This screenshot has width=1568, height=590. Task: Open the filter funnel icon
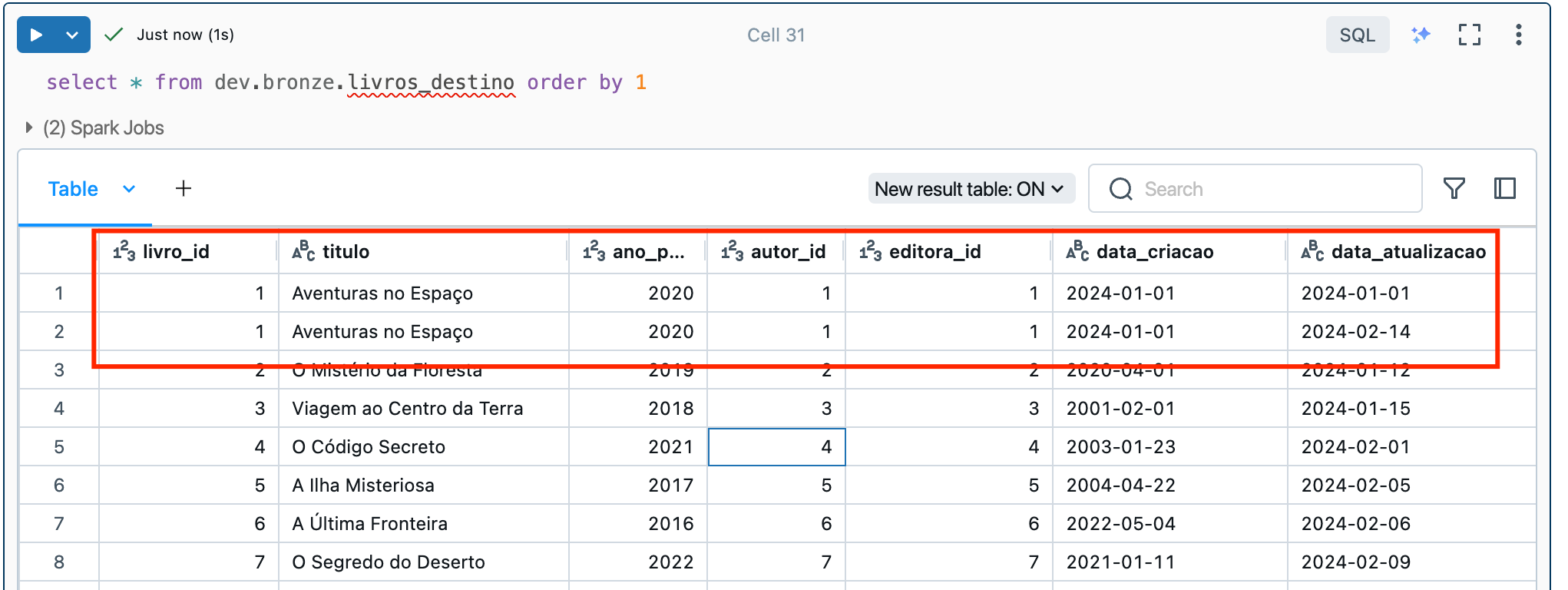pos(1454,189)
